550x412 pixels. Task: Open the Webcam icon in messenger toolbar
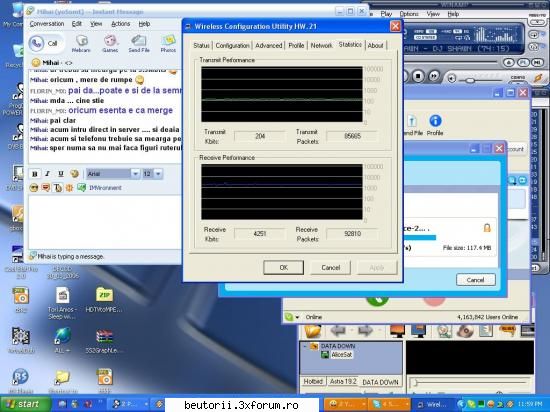(81, 44)
